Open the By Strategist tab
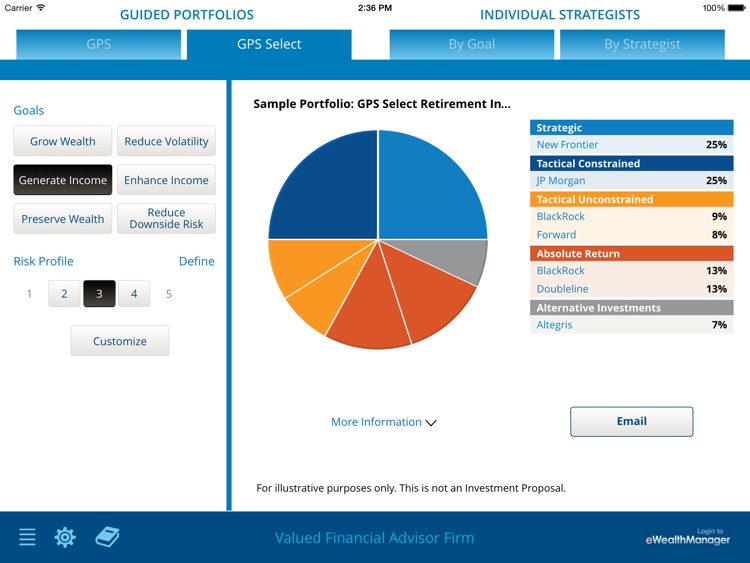This screenshot has height=563, width=750. [642, 44]
